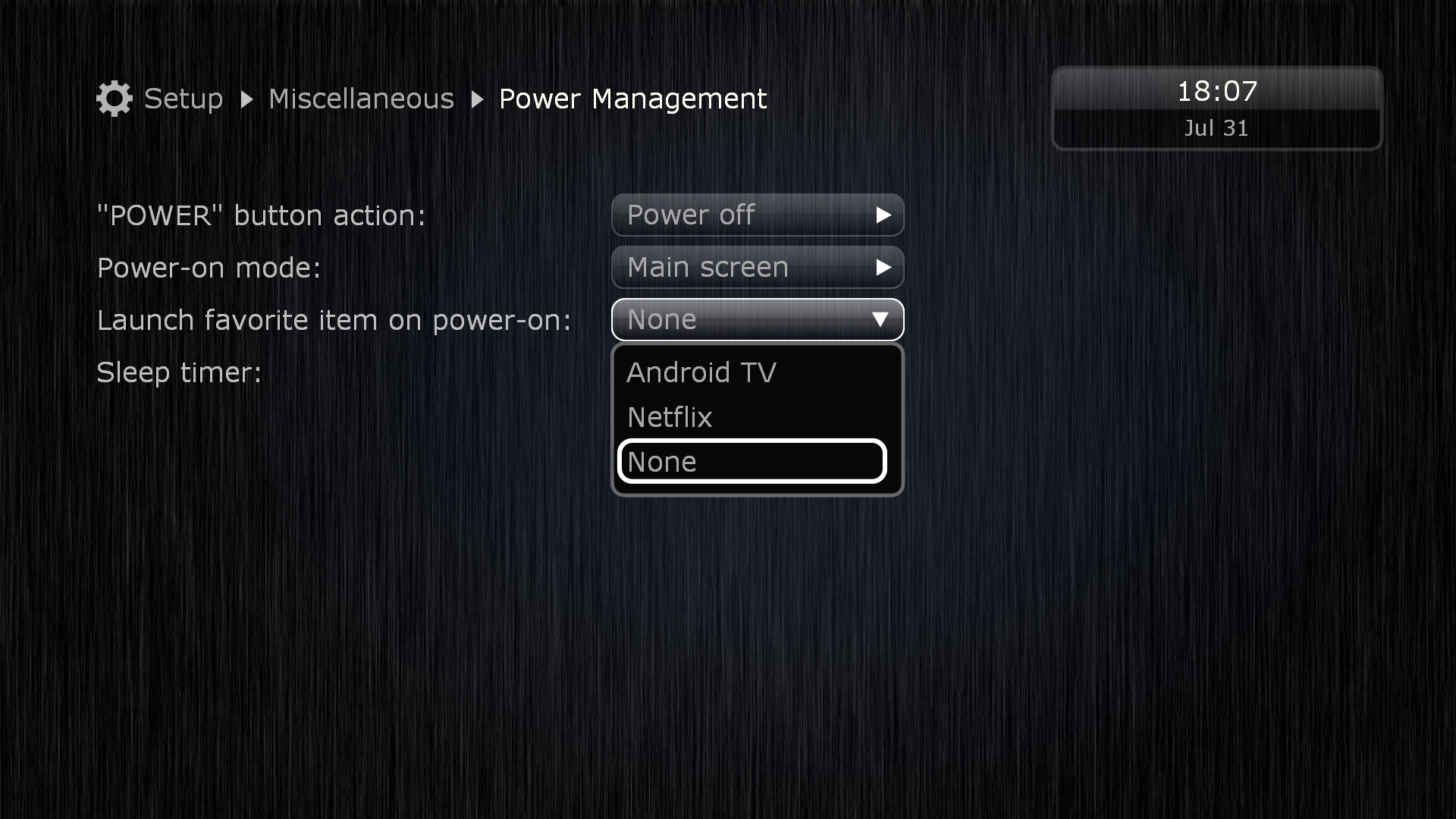Go to the Setup breadcrumb

click(x=184, y=99)
